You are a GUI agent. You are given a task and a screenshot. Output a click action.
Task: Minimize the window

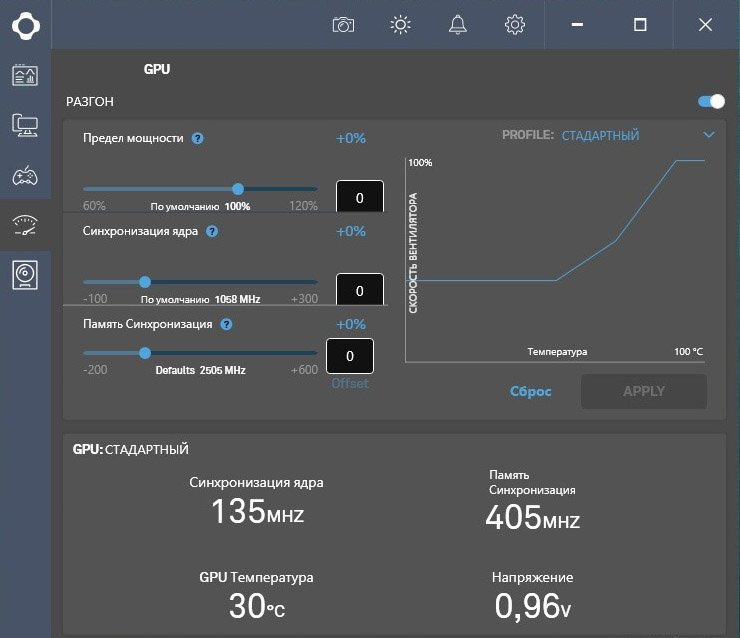577,25
